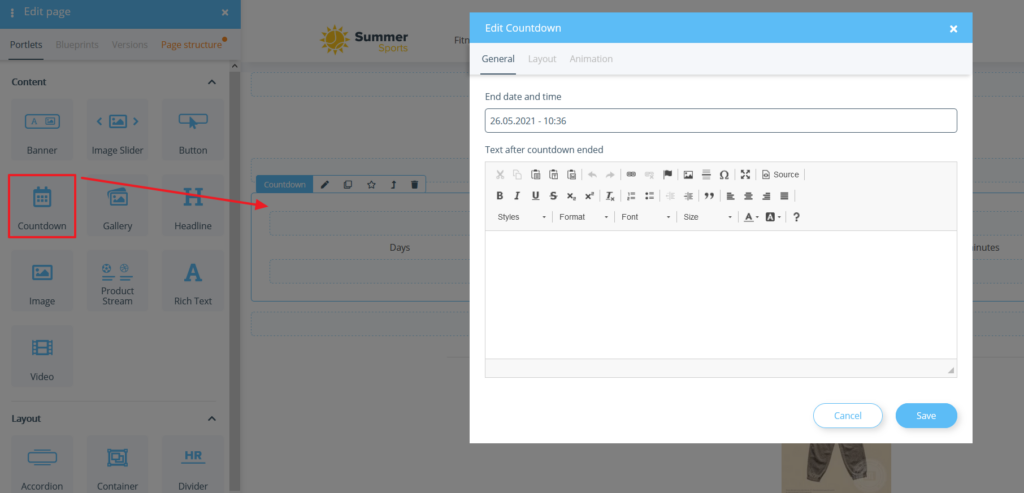
Task: Center the text
Action: 748,195
